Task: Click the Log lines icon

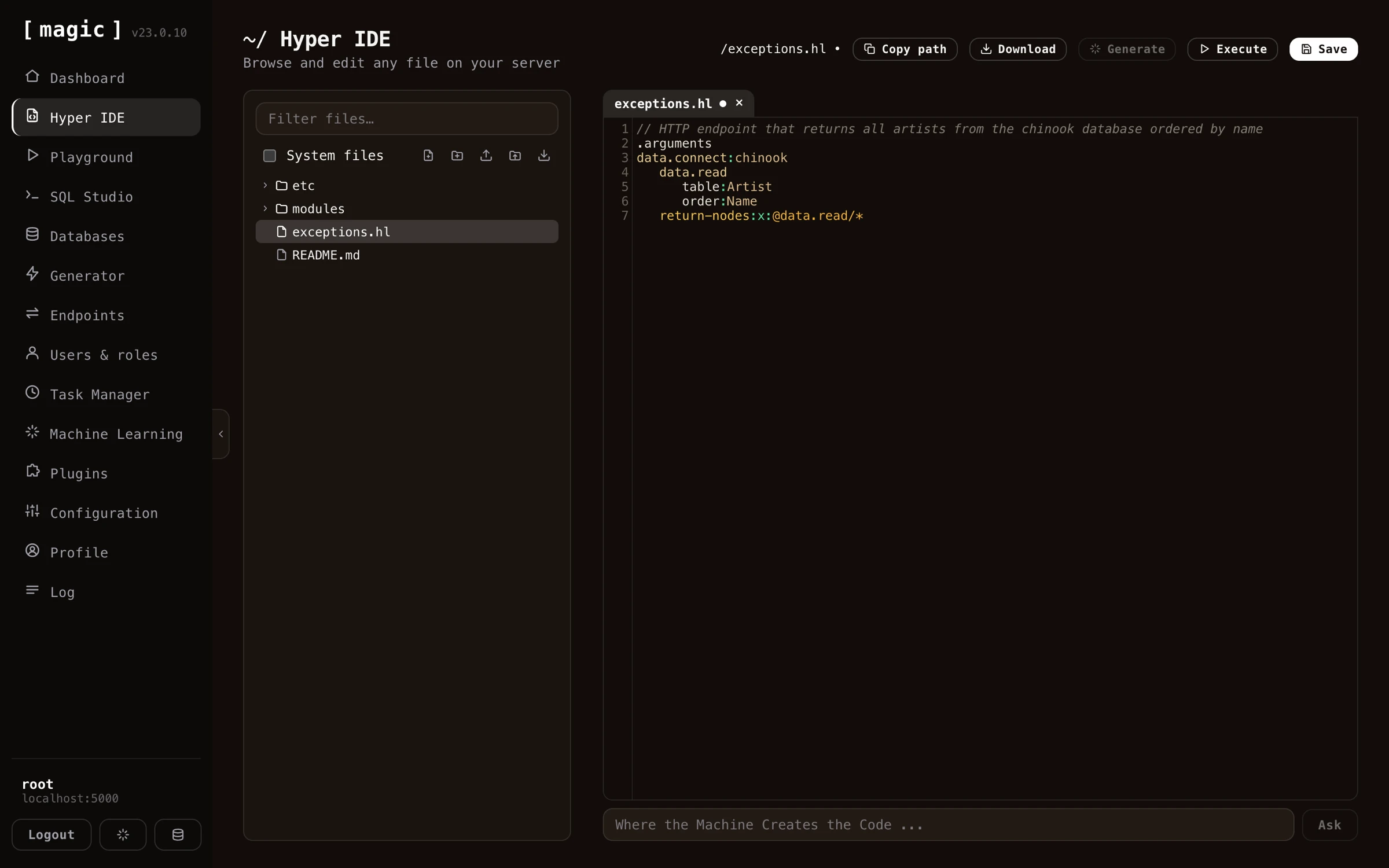Action: tap(32, 590)
